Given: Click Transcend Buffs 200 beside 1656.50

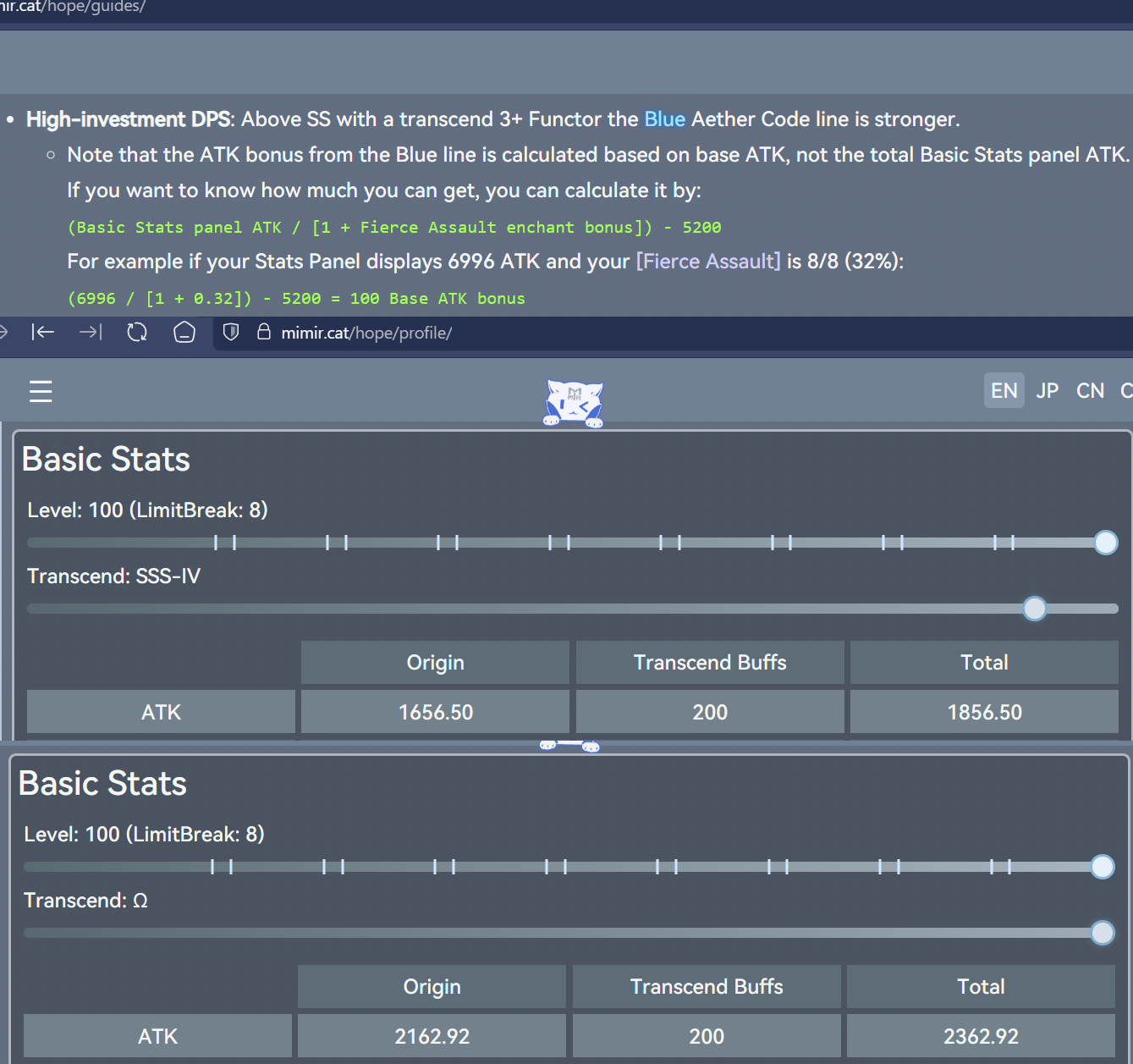Looking at the screenshot, I should click(x=710, y=712).
